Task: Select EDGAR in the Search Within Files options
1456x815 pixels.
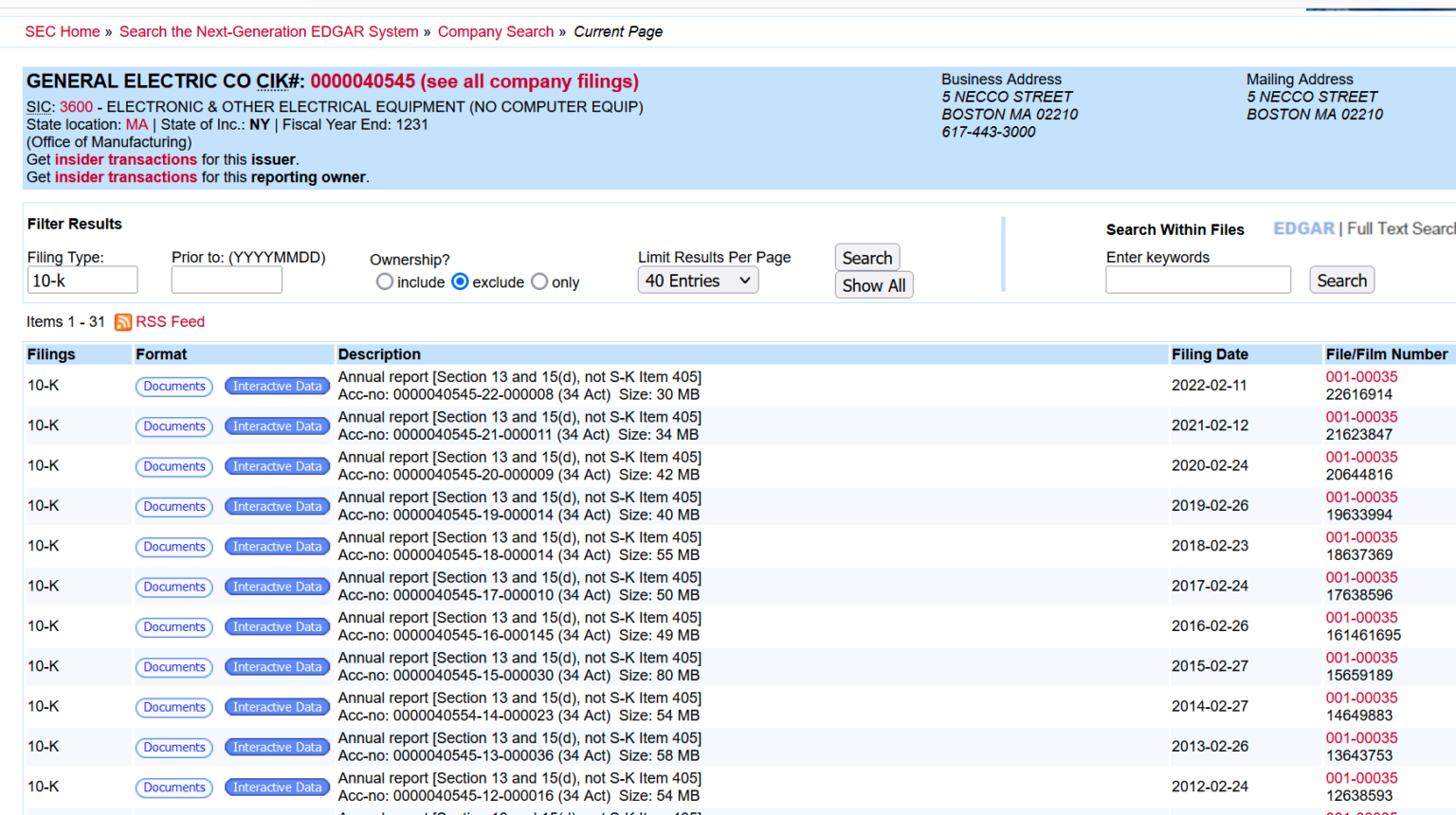Action: [x=1303, y=228]
